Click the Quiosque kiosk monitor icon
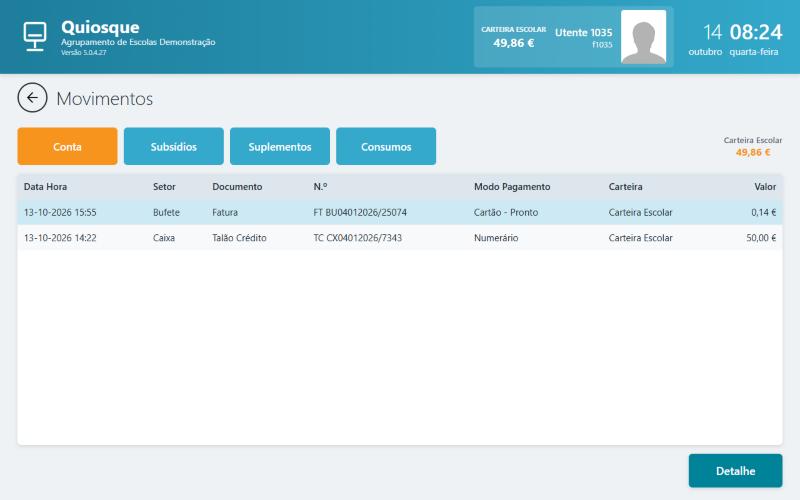Image resolution: width=800 pixels, height=500 pixels. pos(35,36)
